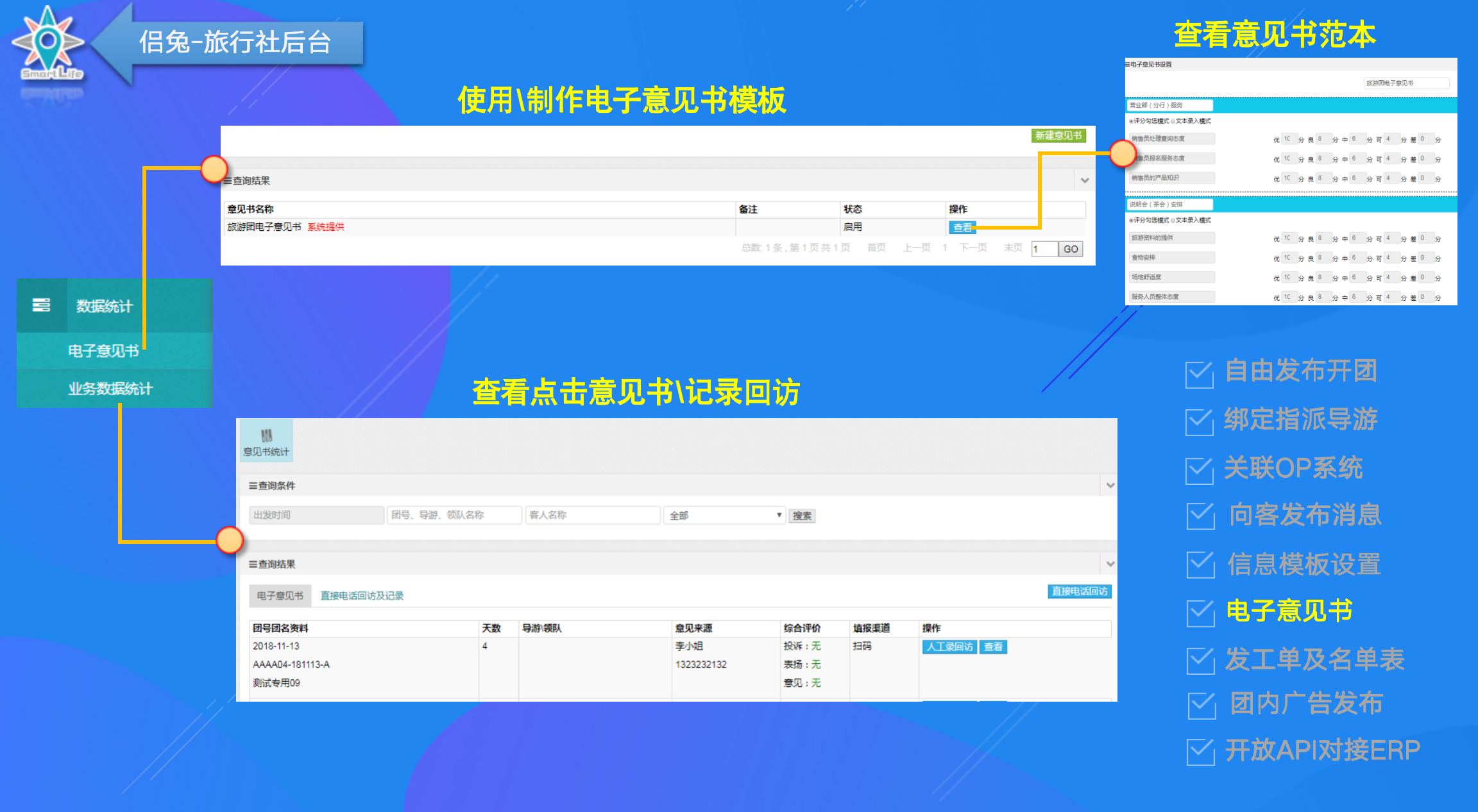The height and width of the screenshot is (812, 1478).
Task: Click the 销售员的产品知识 item field
Action: pos(1172,178)
